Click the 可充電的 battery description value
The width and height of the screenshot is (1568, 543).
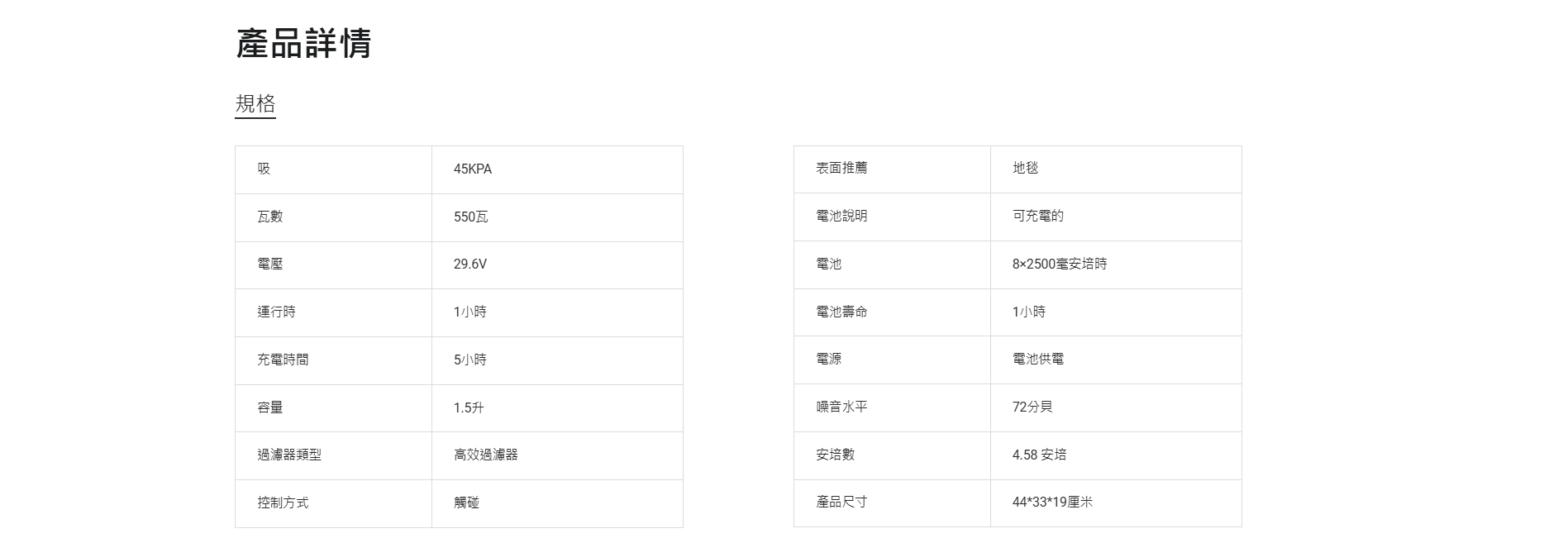(x=1038, y=217)
